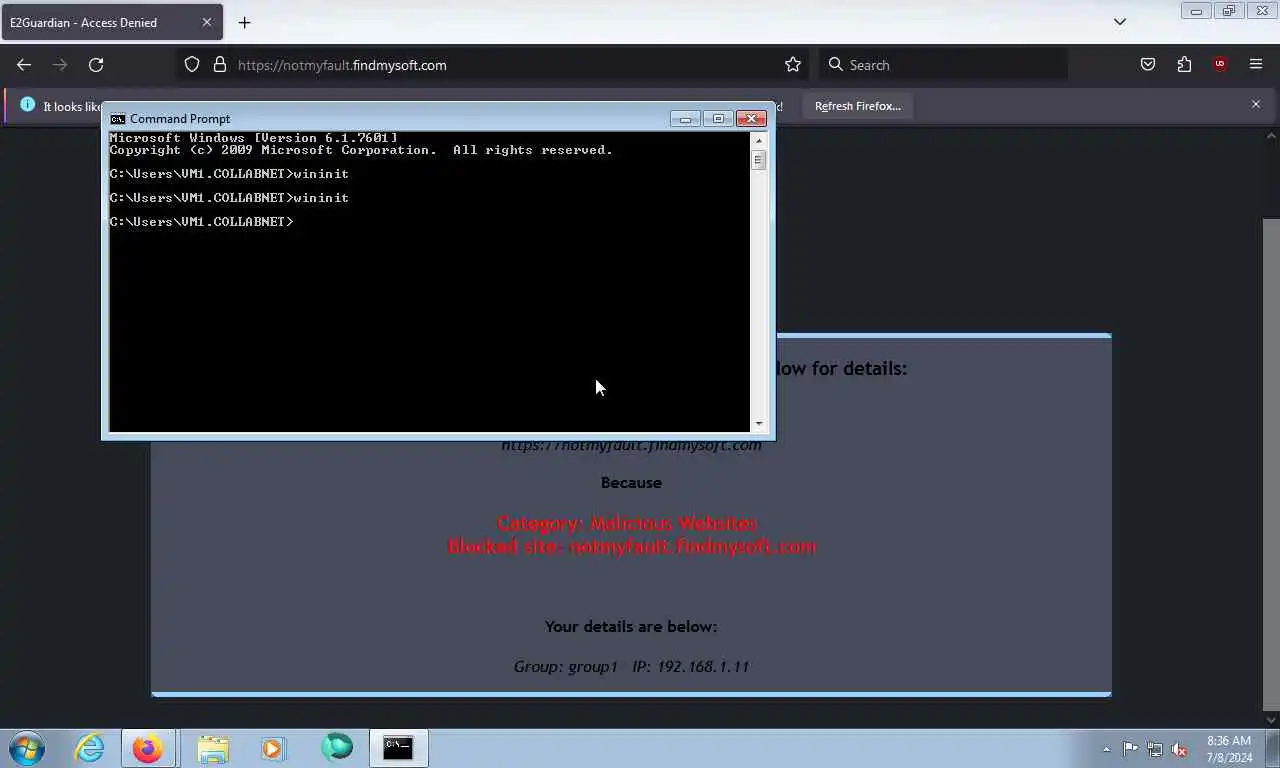Select the E2Guardian - Access Denied tab
1280x768 pixels.
(110, 22)
